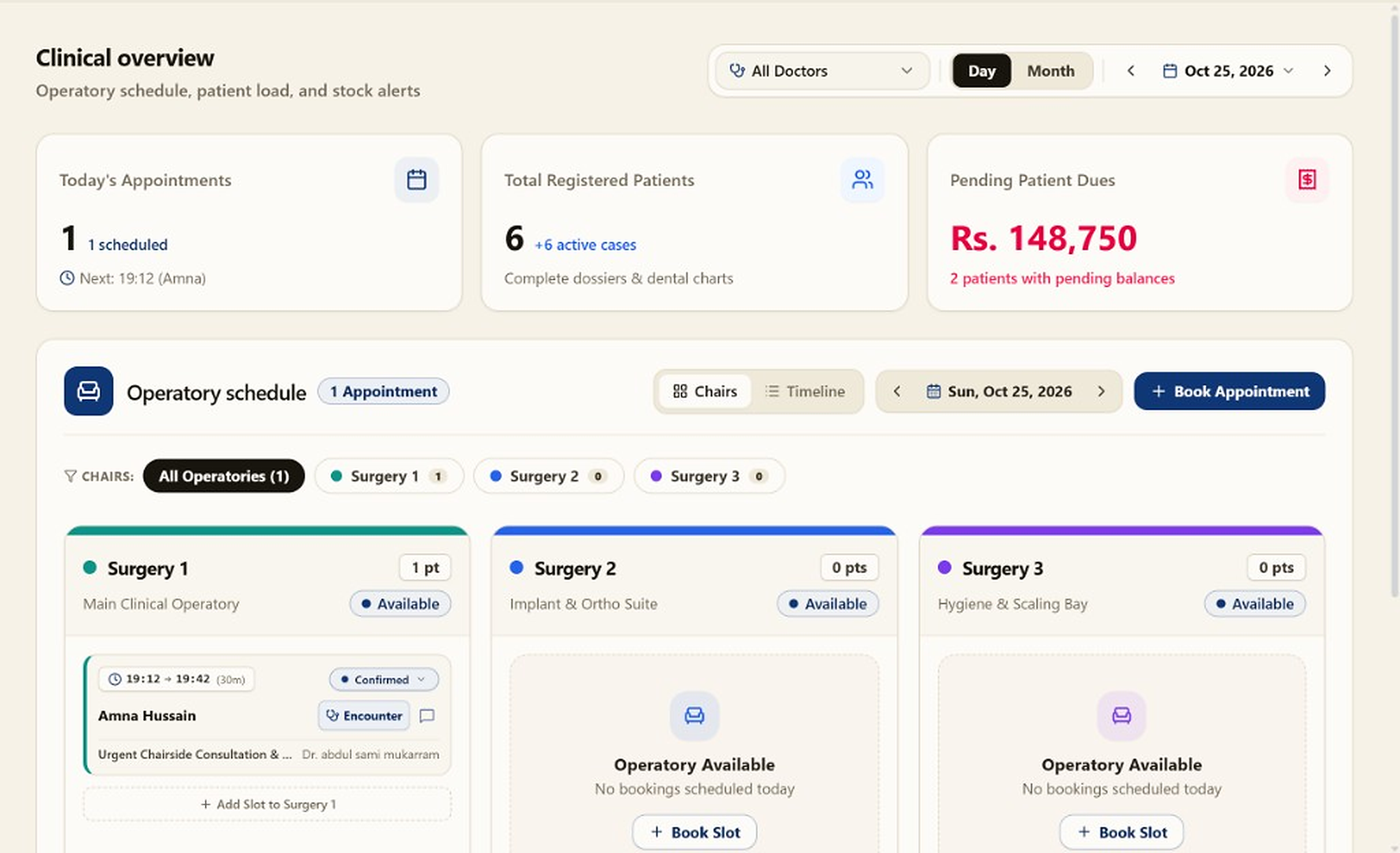Select the All Operatories filter chip
This screenshot has width=1400, height=853.
coord(224,476)
